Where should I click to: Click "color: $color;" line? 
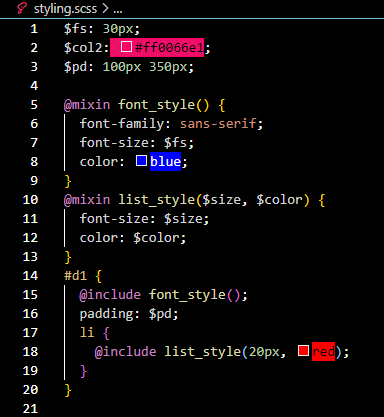pos(133,238)
